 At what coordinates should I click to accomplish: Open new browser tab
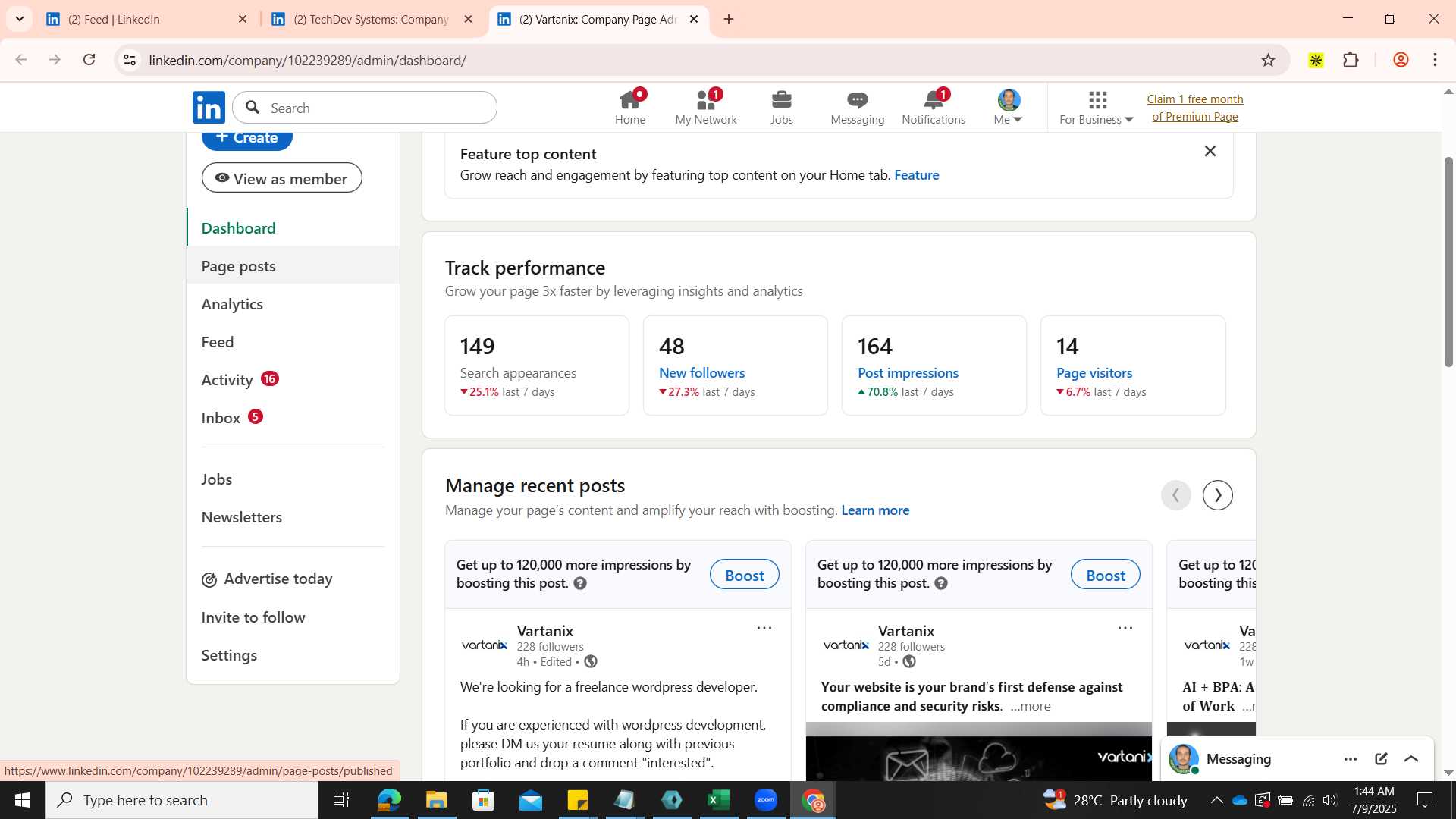click(x=729, y=19)
